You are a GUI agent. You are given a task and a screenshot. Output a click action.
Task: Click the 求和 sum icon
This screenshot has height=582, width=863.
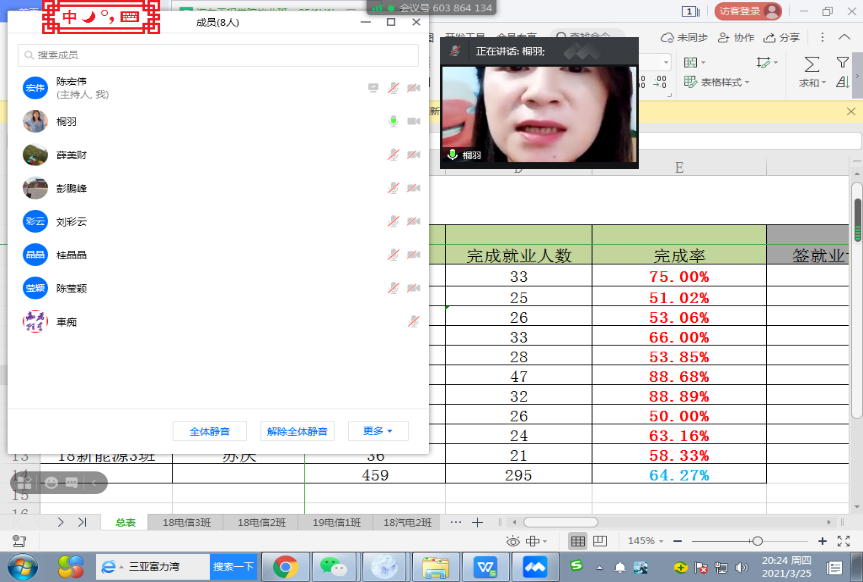tap(811, 65)
